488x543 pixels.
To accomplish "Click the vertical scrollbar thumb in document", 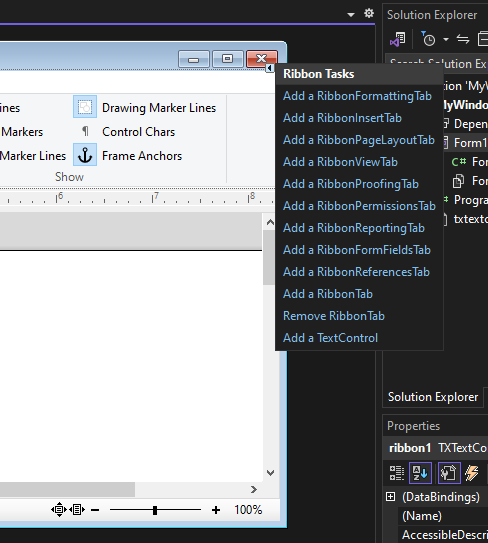I will (268, 257).
